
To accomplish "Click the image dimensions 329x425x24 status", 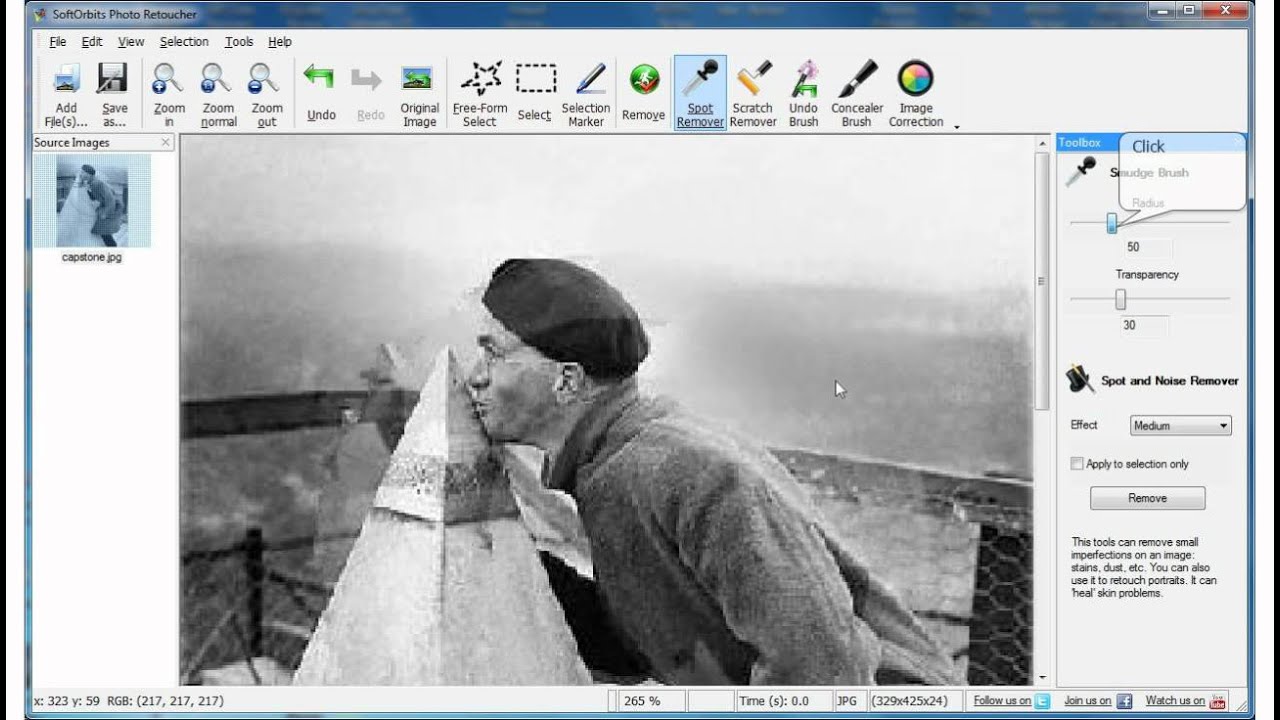I will coord(917,701).
